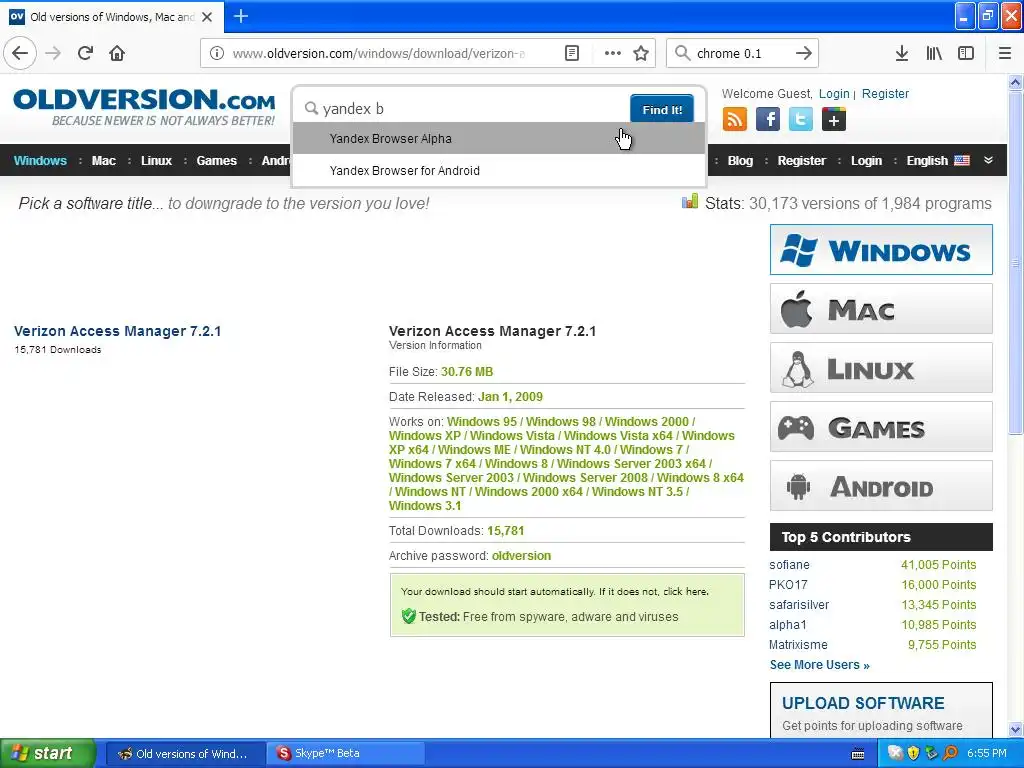The image size is (1024, 768).
Task: Open contributor safarisilver profile
Action: (x=799, y=605)
